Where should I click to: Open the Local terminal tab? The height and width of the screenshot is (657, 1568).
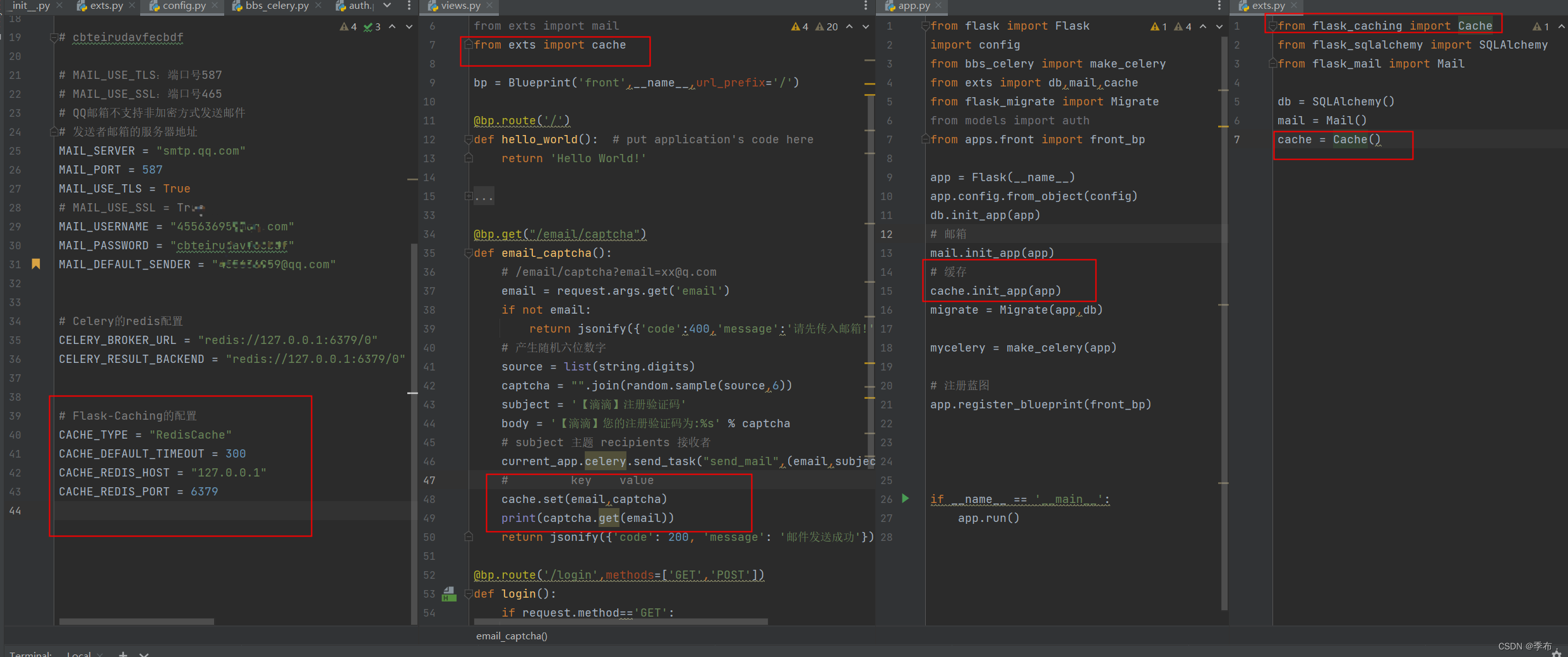pos(79,653)
